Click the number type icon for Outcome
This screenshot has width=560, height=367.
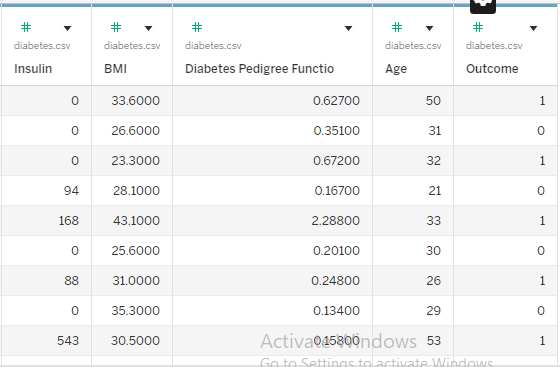[x=478, y=27]
